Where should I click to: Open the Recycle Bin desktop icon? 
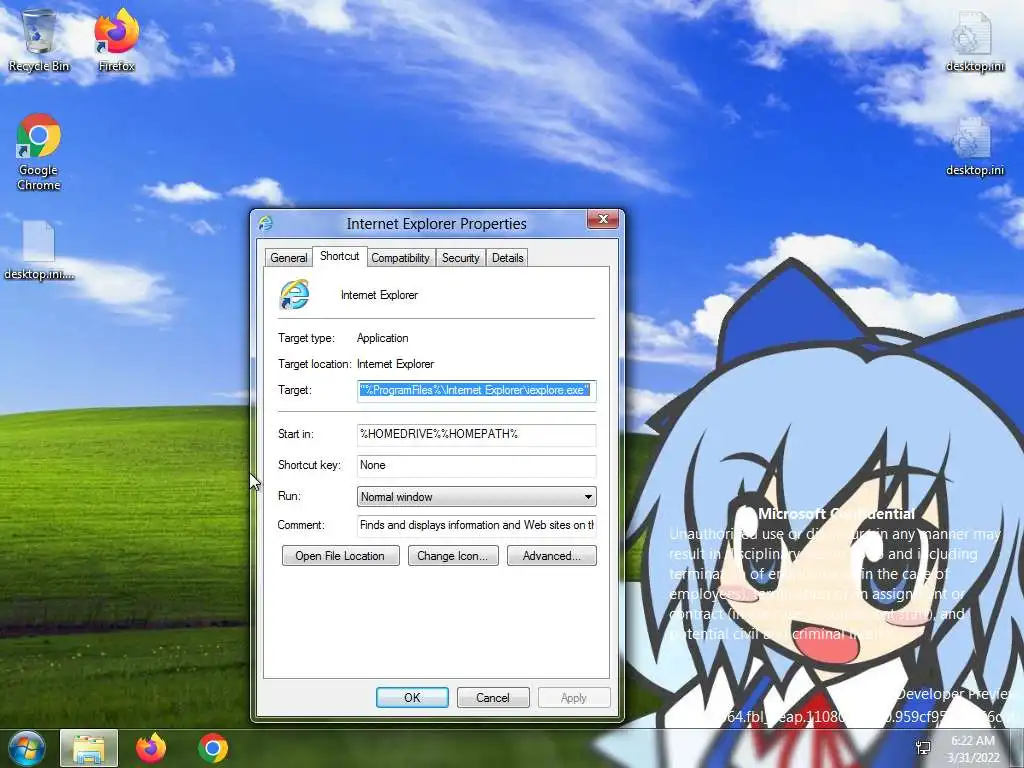point(39,40)
